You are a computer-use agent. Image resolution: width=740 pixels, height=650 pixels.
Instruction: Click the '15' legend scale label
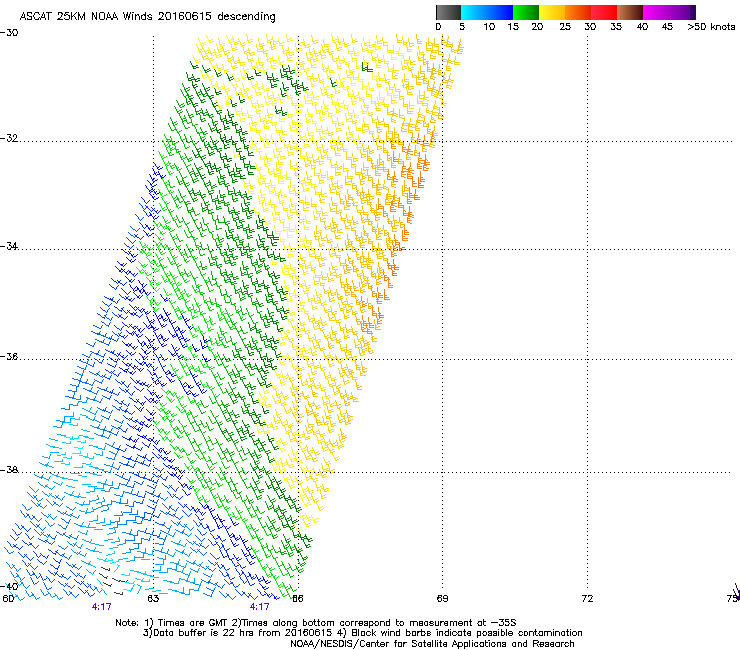point(513,27)
